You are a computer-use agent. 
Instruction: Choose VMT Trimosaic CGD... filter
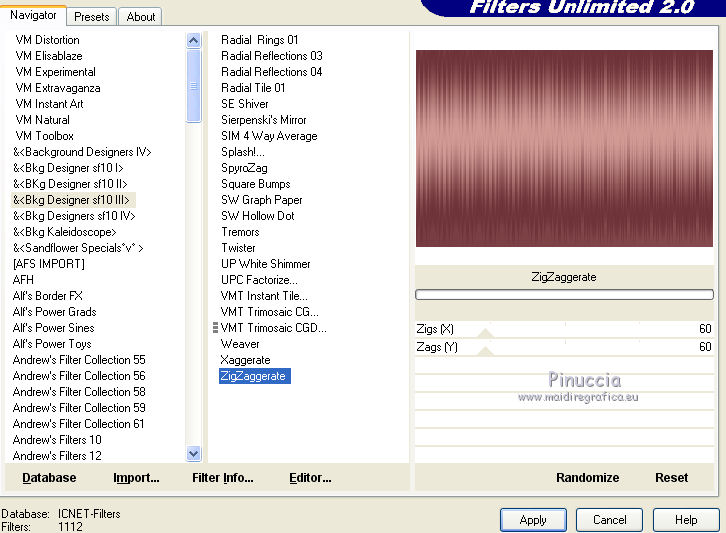(273, 327)
